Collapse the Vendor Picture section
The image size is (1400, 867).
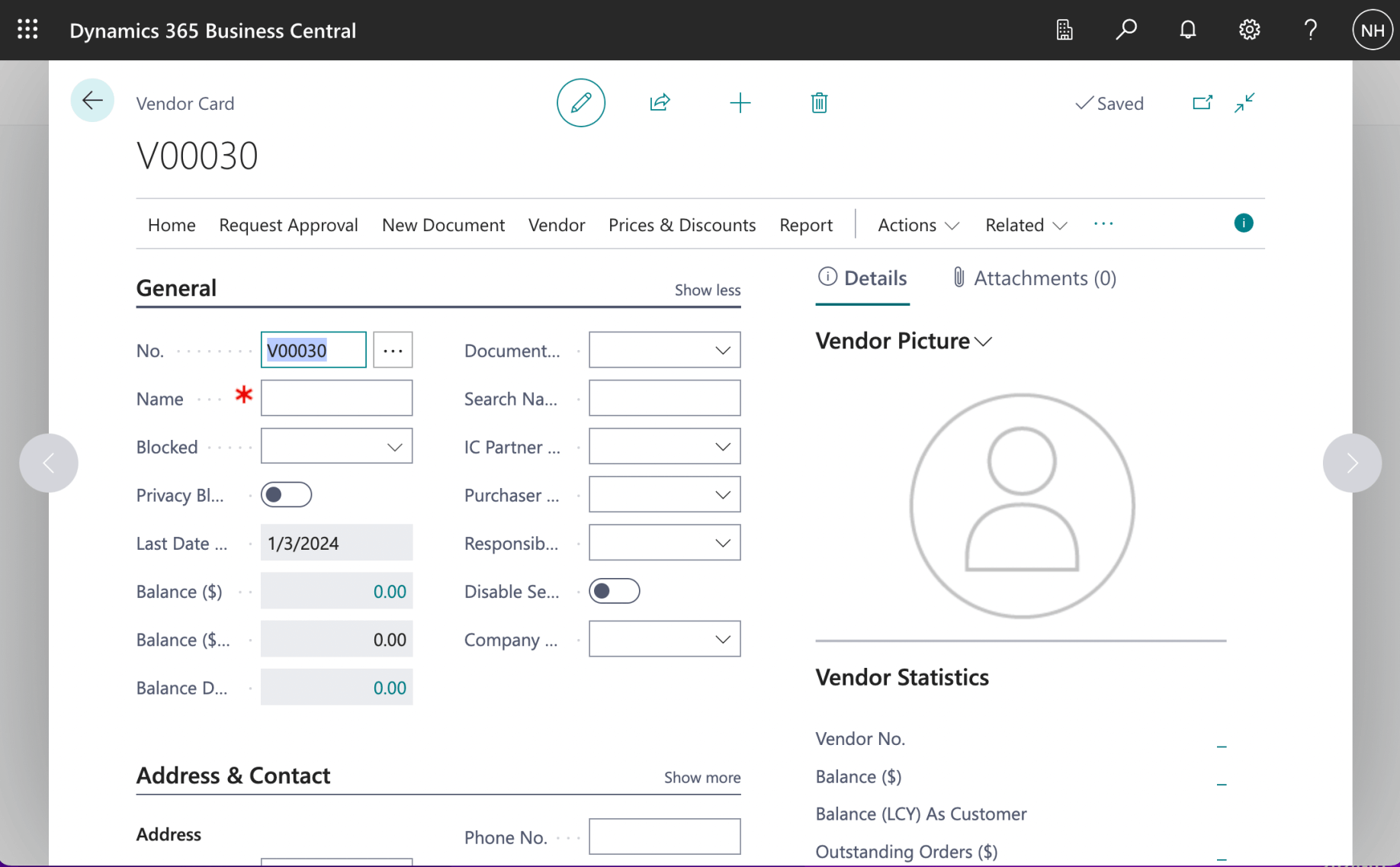[x=904, y=341]
